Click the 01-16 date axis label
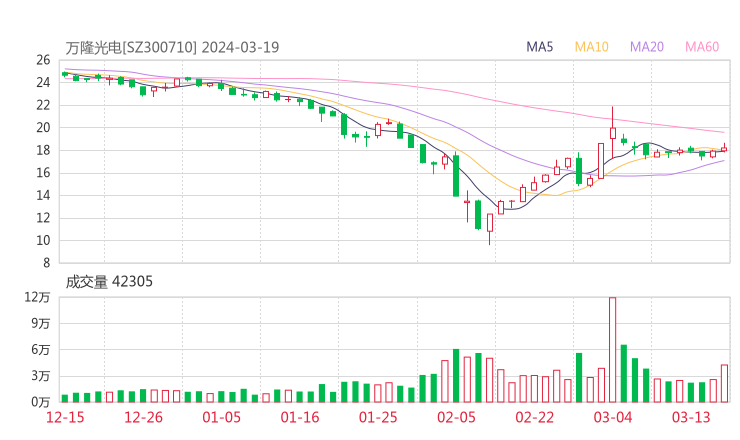Viewport: 740px width, 440px height. [x=300, y=417]
